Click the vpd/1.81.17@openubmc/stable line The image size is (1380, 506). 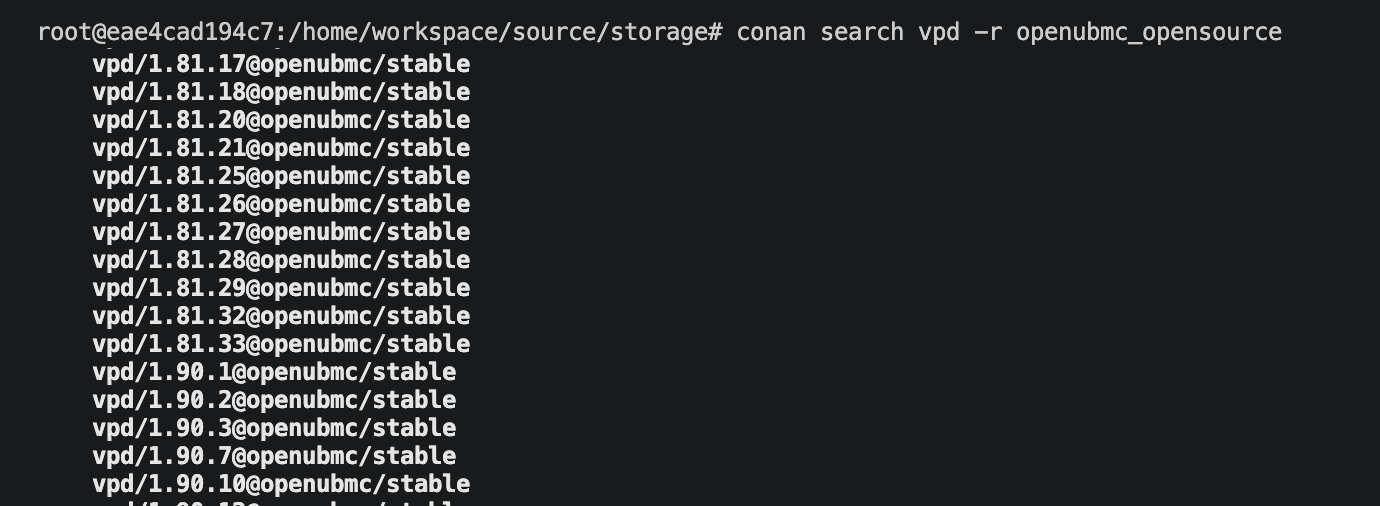click(281, 65)
